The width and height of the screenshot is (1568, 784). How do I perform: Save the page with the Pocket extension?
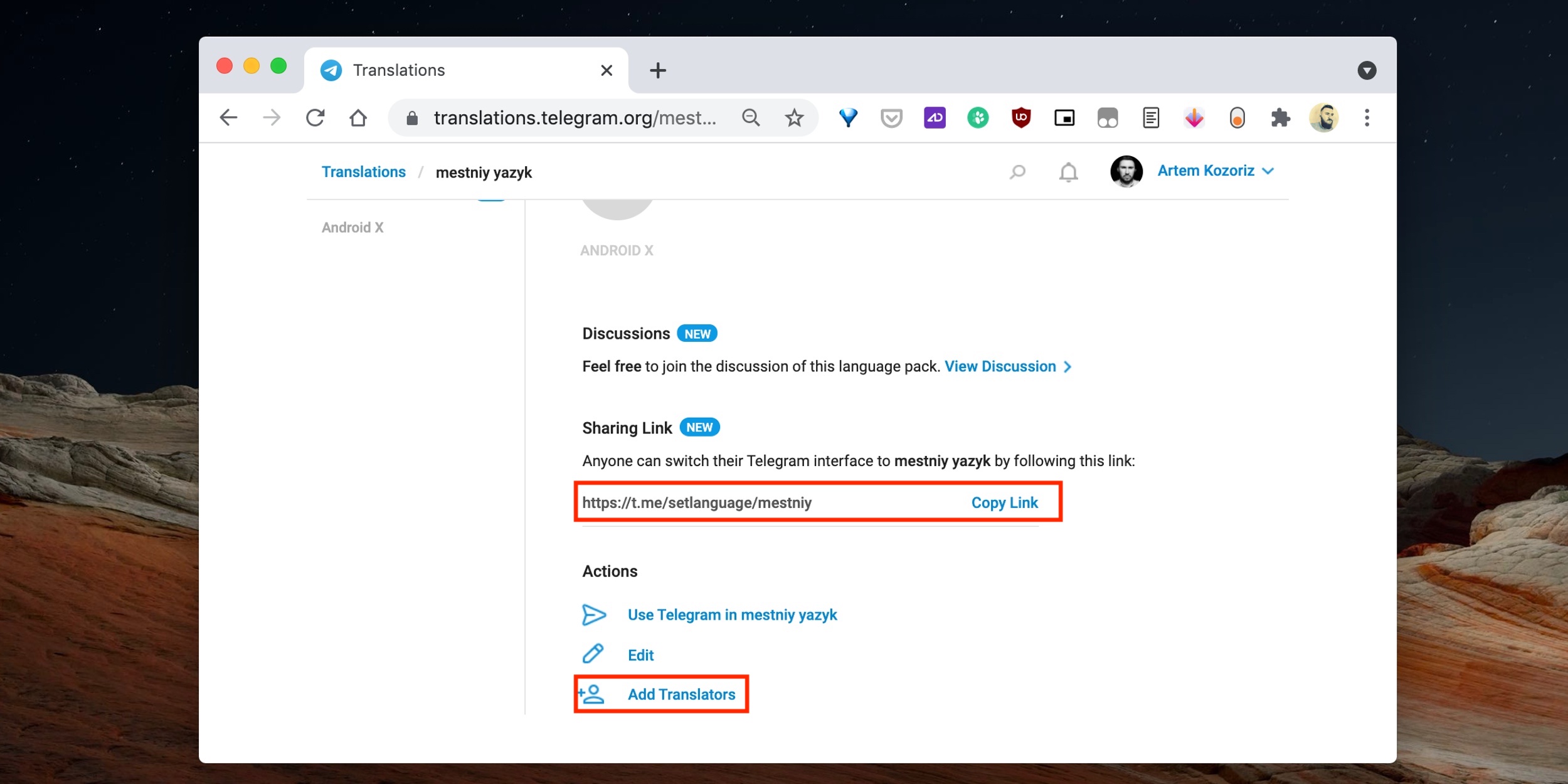pyautogui.click(x=891, y=118)
